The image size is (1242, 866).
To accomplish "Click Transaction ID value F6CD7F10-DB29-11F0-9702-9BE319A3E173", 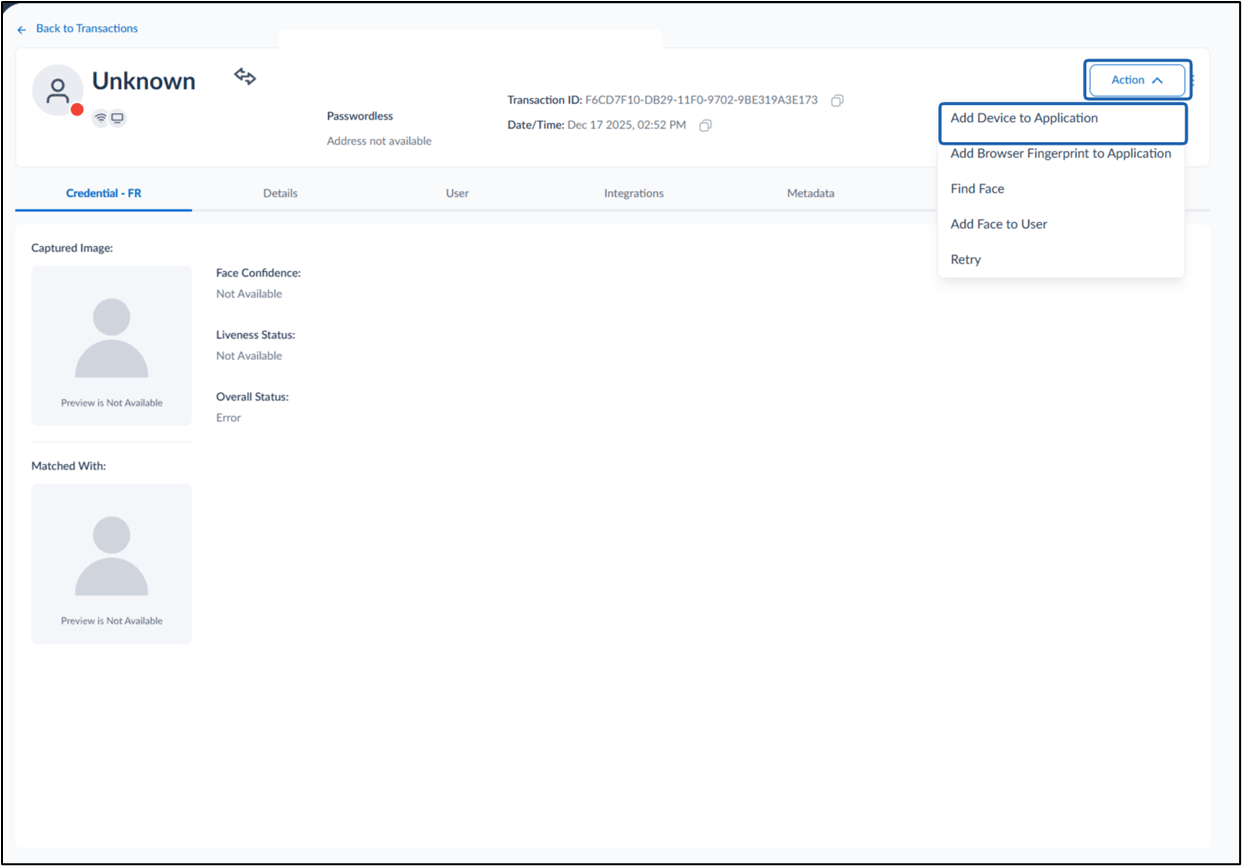I will 701,100.
